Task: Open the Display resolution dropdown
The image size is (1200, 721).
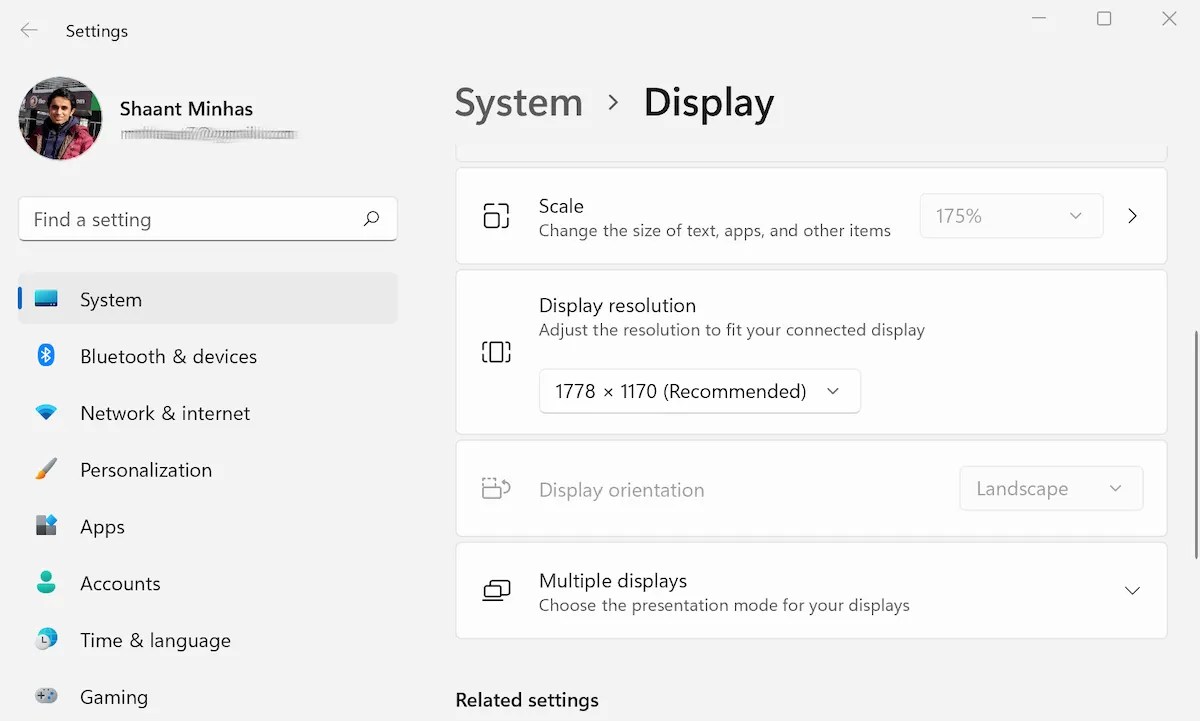Action: [x=699, y=391]
